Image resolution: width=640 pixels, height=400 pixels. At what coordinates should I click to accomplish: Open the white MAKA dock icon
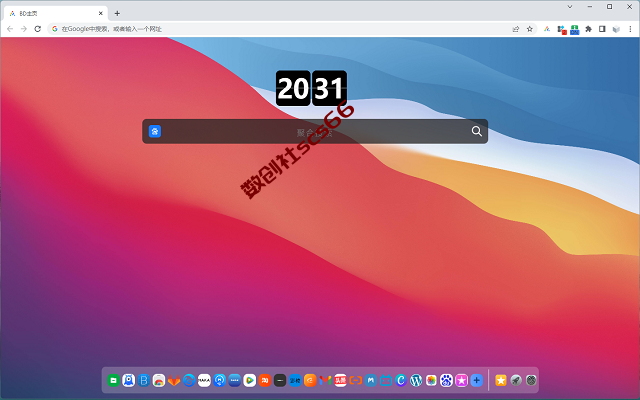(x=204, y=380)
